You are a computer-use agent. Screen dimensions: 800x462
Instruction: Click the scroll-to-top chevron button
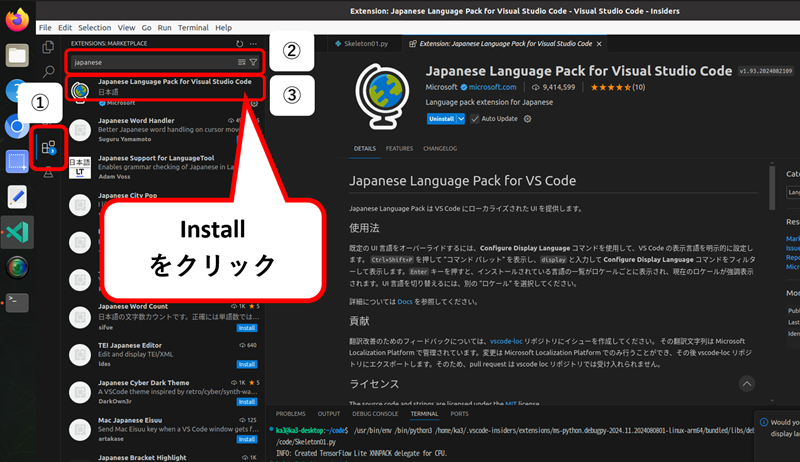pos(746,383)
